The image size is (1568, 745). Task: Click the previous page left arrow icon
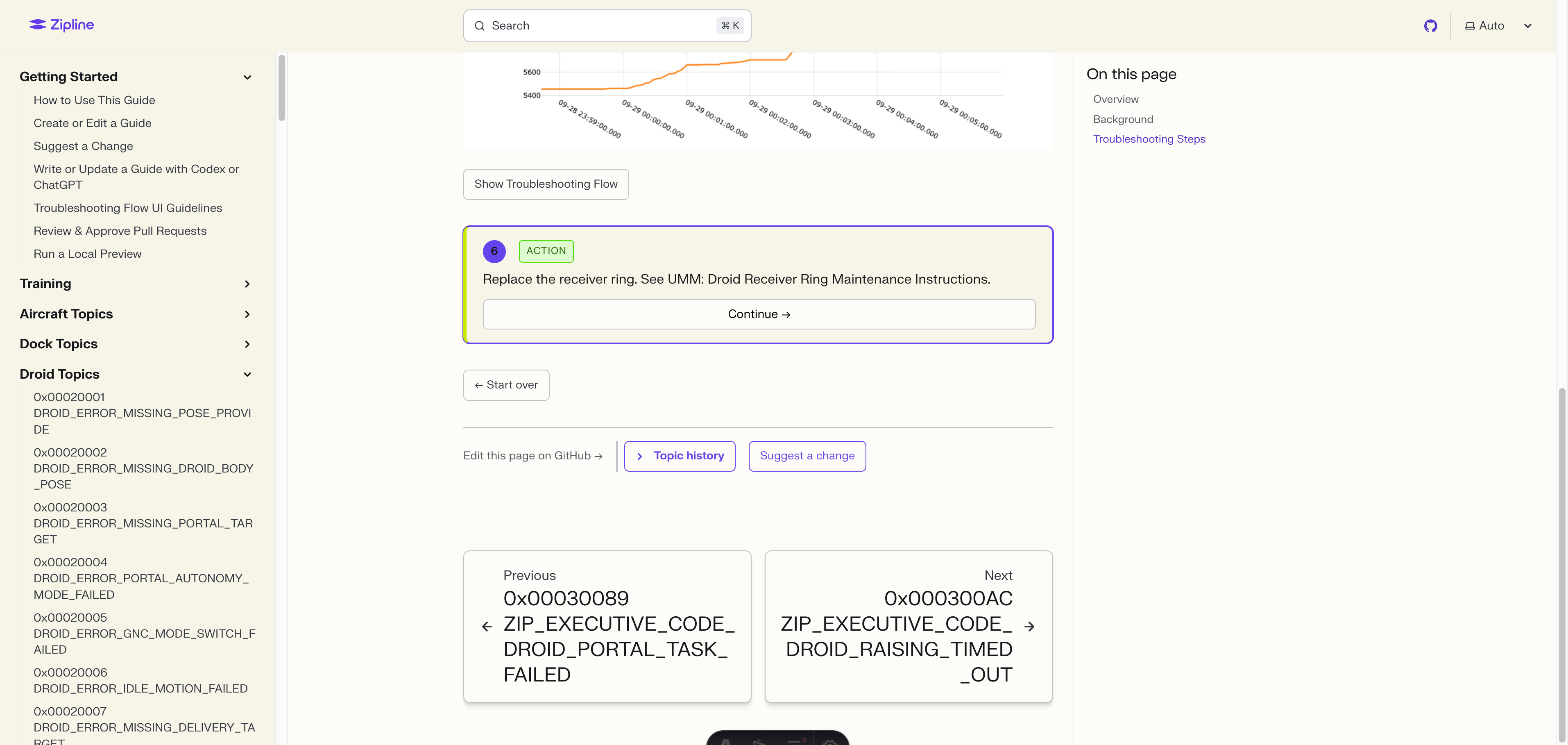[x=486, y=626]
